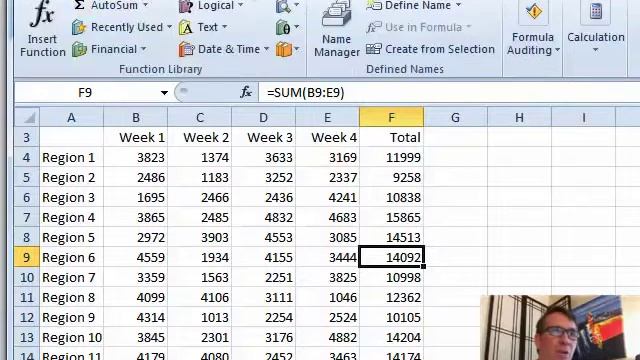Click Use in Formula dropdown
Viewport: 640px width, 360px height.
[x=419, y=27]
